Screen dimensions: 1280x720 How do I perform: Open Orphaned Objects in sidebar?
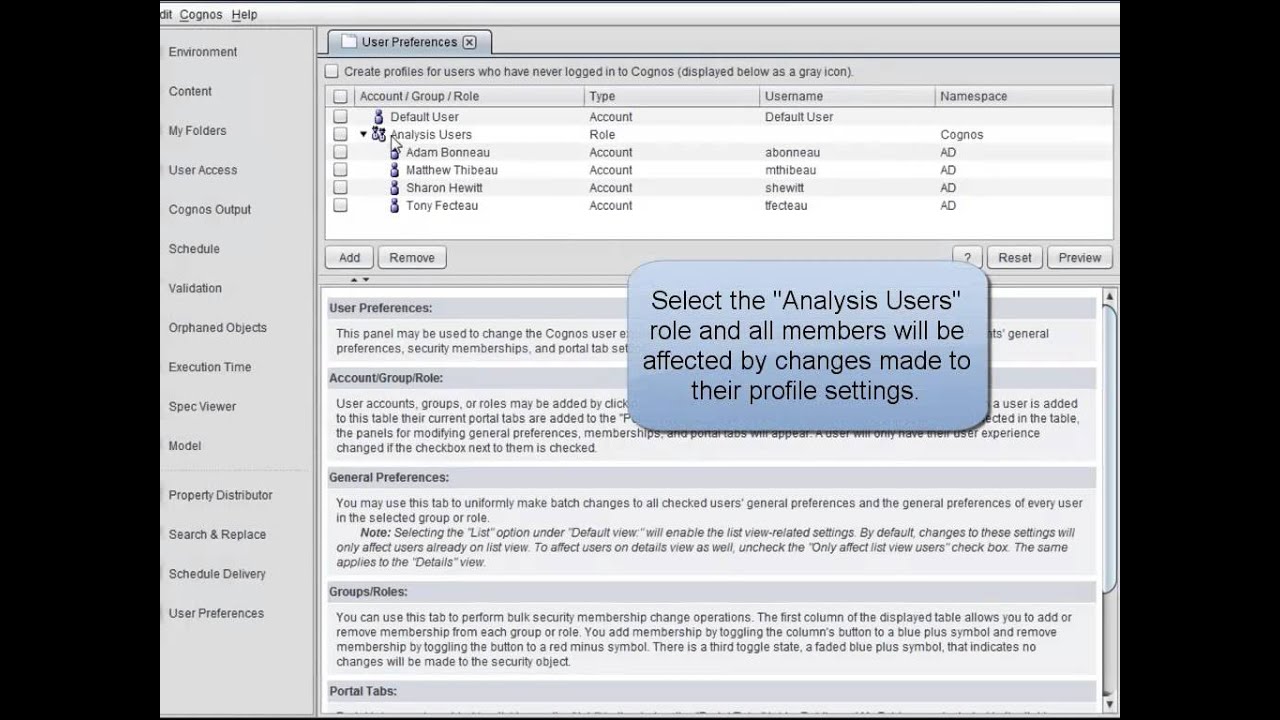click(x=218, y=328)
